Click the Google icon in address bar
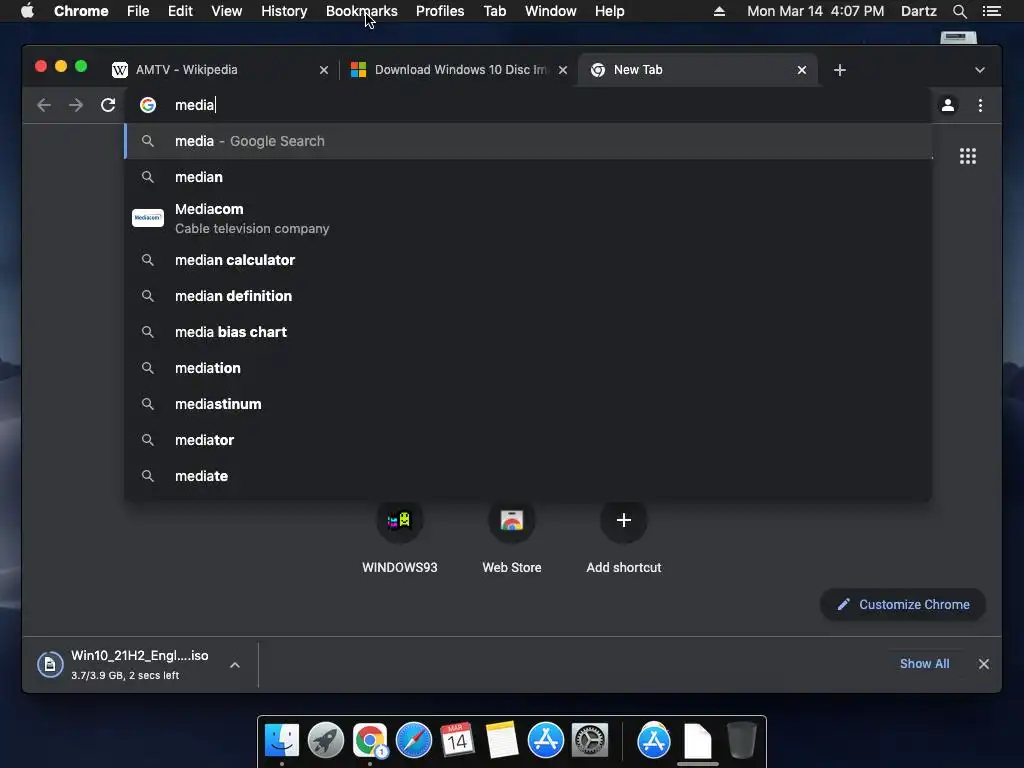Screen dimensions: 1024x768 tap(148, 105)
